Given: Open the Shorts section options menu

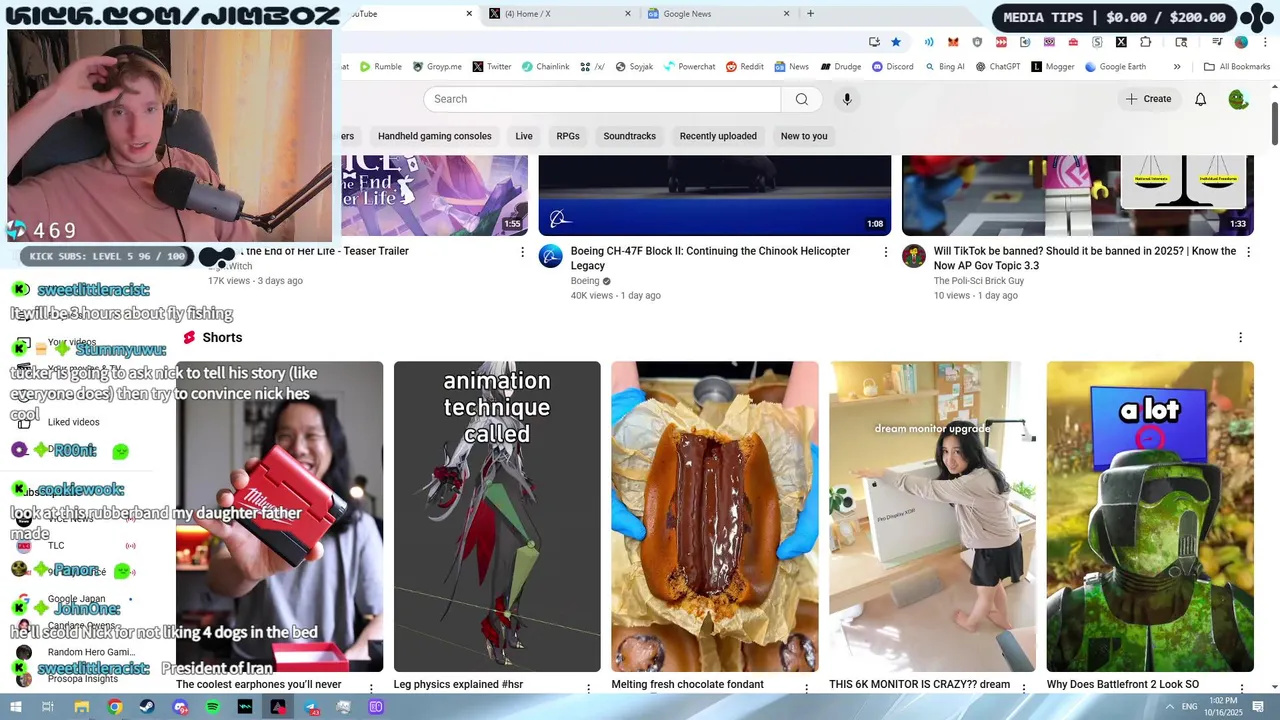Looking at the screenshot, I should tap(1240, 338).
